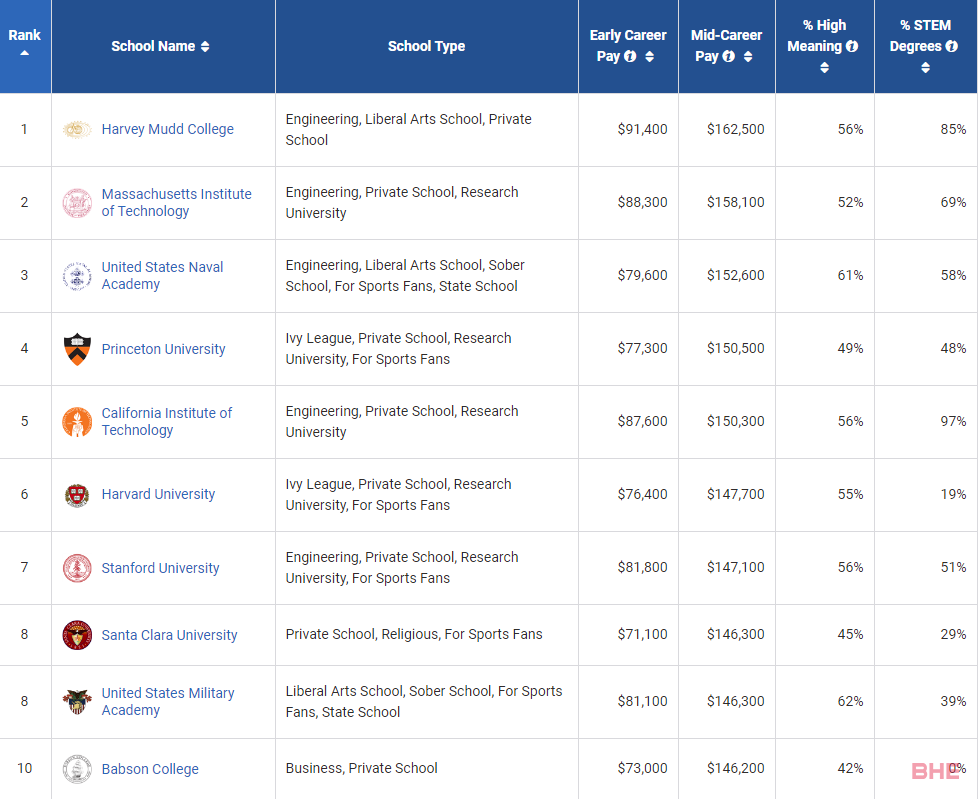
Task: Click the Santa Clara University seal icon
Action: tap(77, 635)
